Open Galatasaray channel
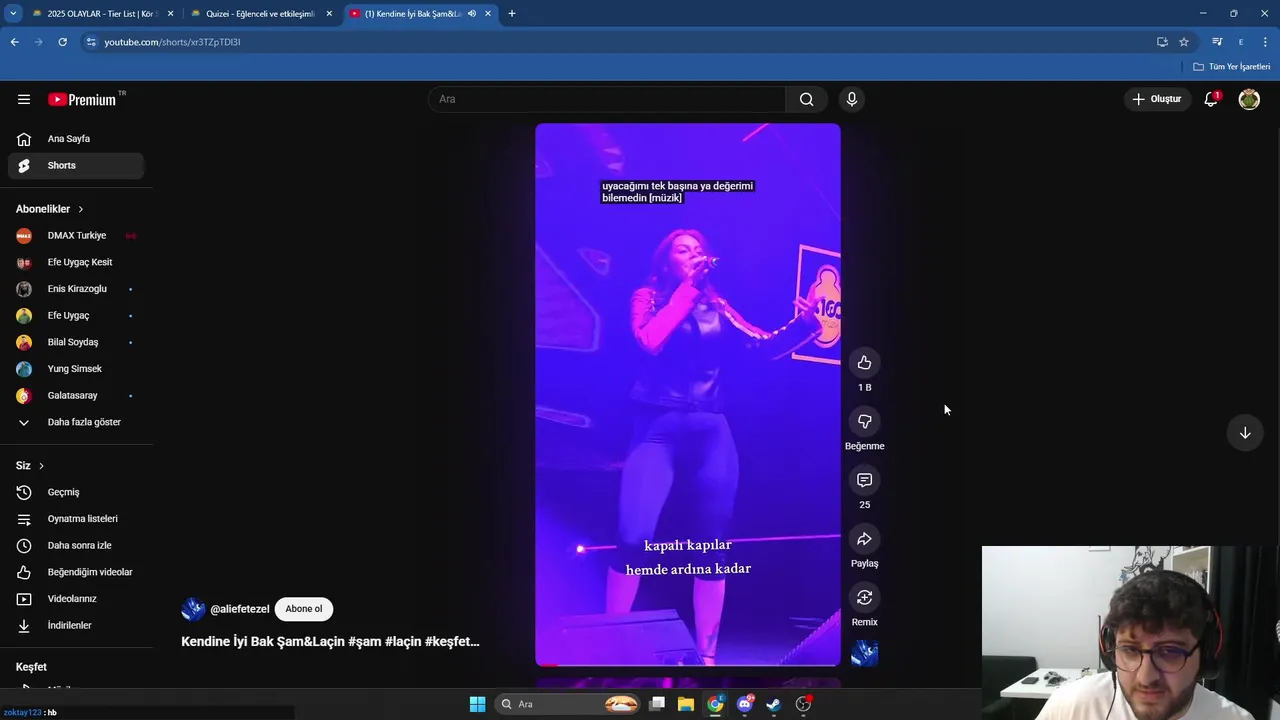1280x720 pixels. 76,396
